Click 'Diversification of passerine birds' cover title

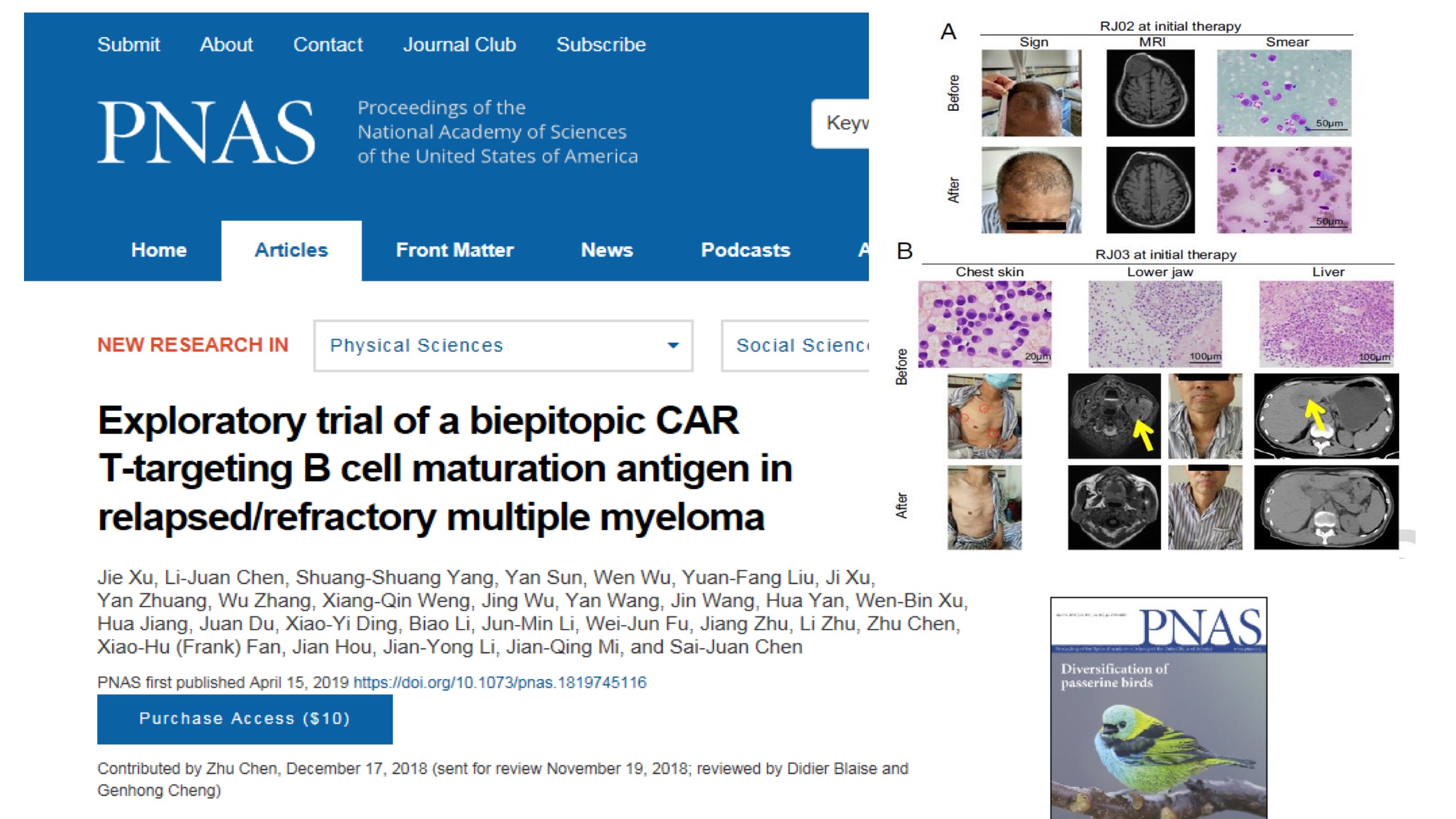1114,675
